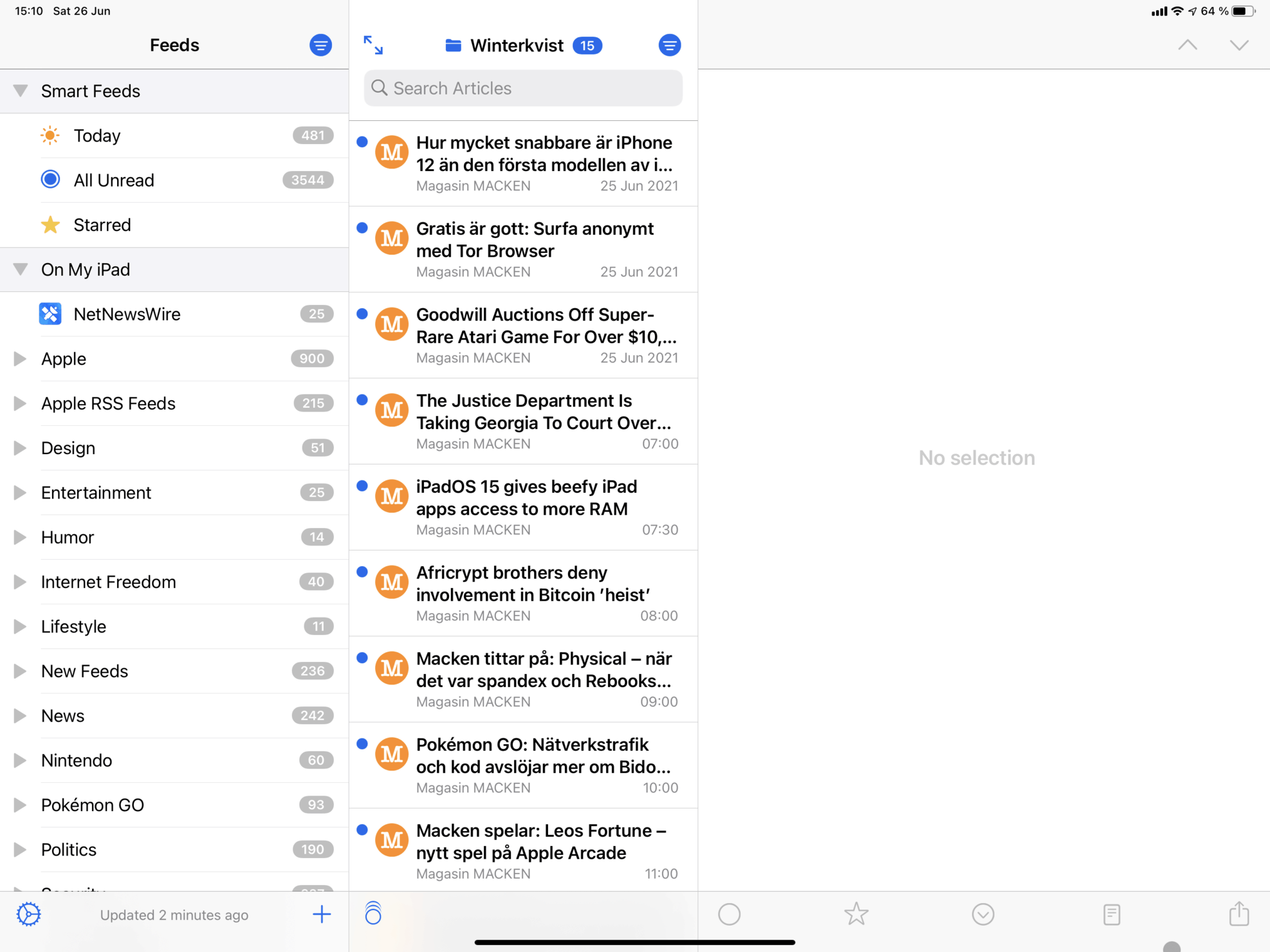Select the Pokémon GO folder label
The height and width of the screenshot is (952, 1270).
click(93, 805)
